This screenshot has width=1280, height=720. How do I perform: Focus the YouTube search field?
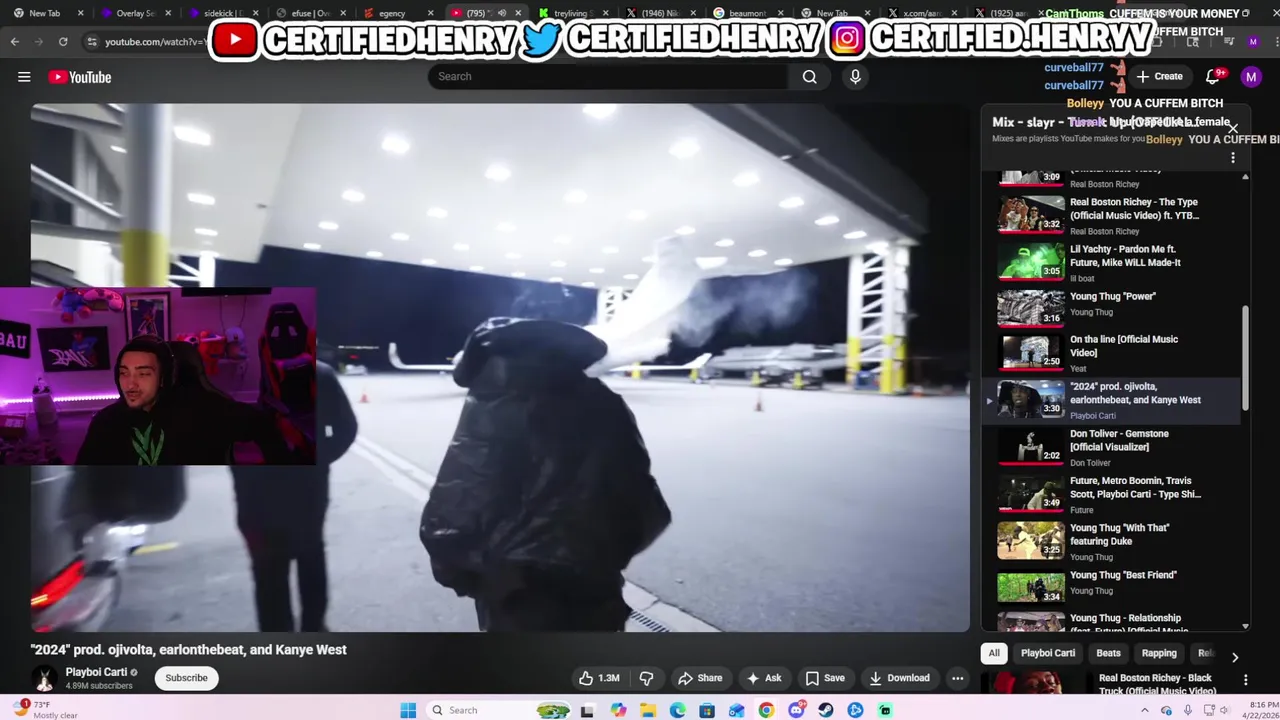[x=608, y=77]
